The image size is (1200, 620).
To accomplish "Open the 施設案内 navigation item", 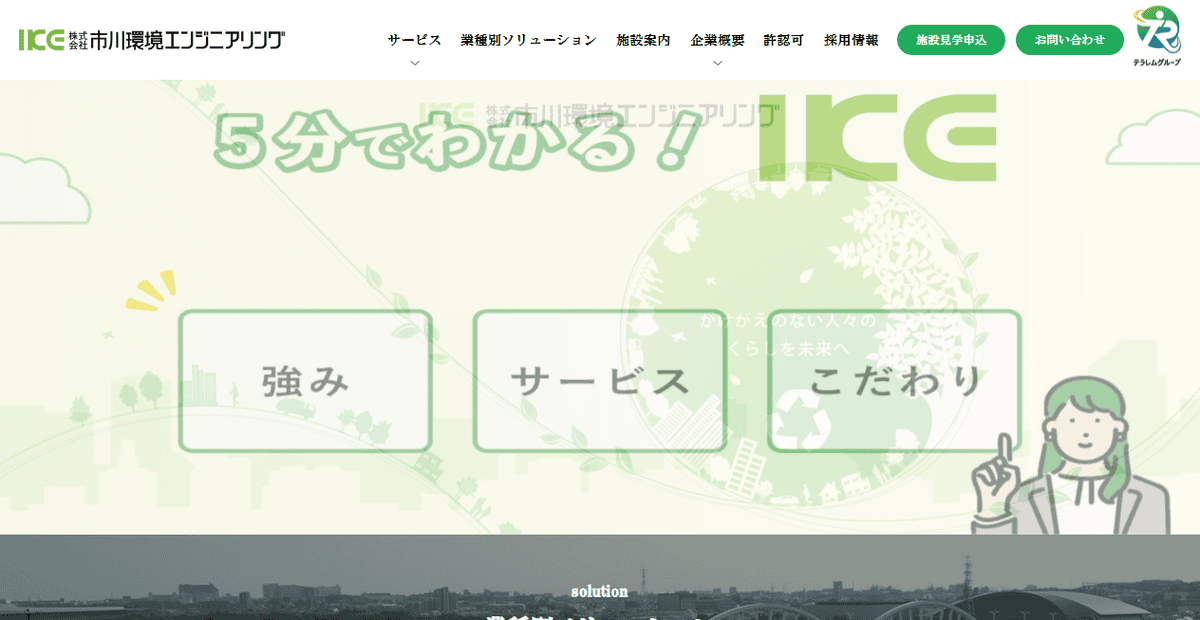I will [x=643, y=40].
